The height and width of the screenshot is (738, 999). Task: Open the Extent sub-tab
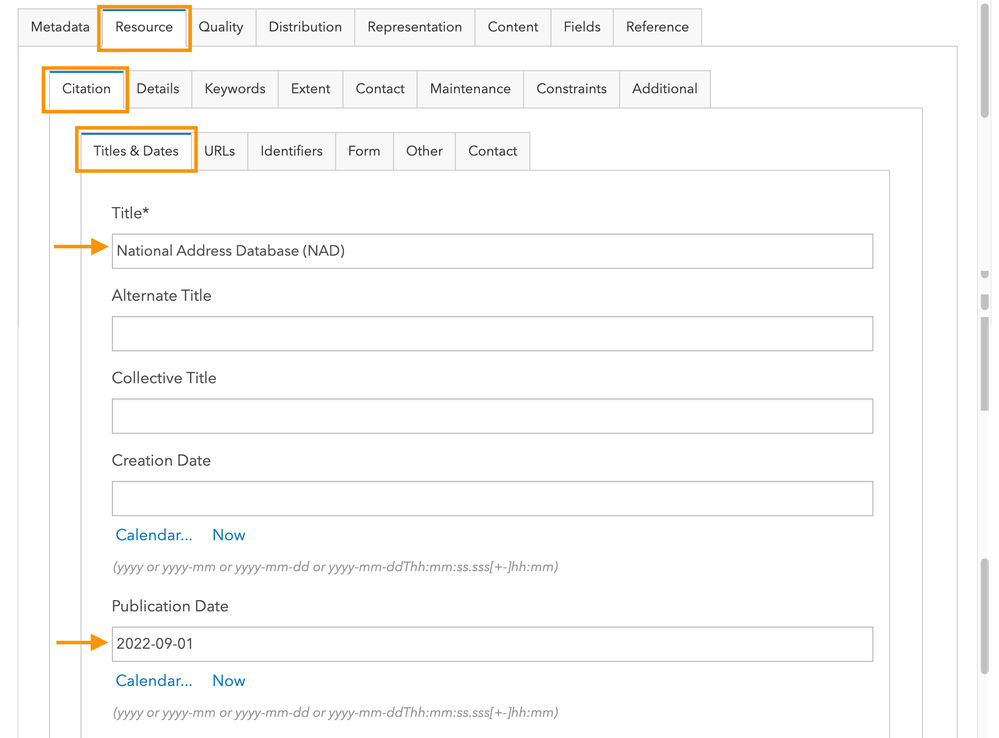point(310,89)
